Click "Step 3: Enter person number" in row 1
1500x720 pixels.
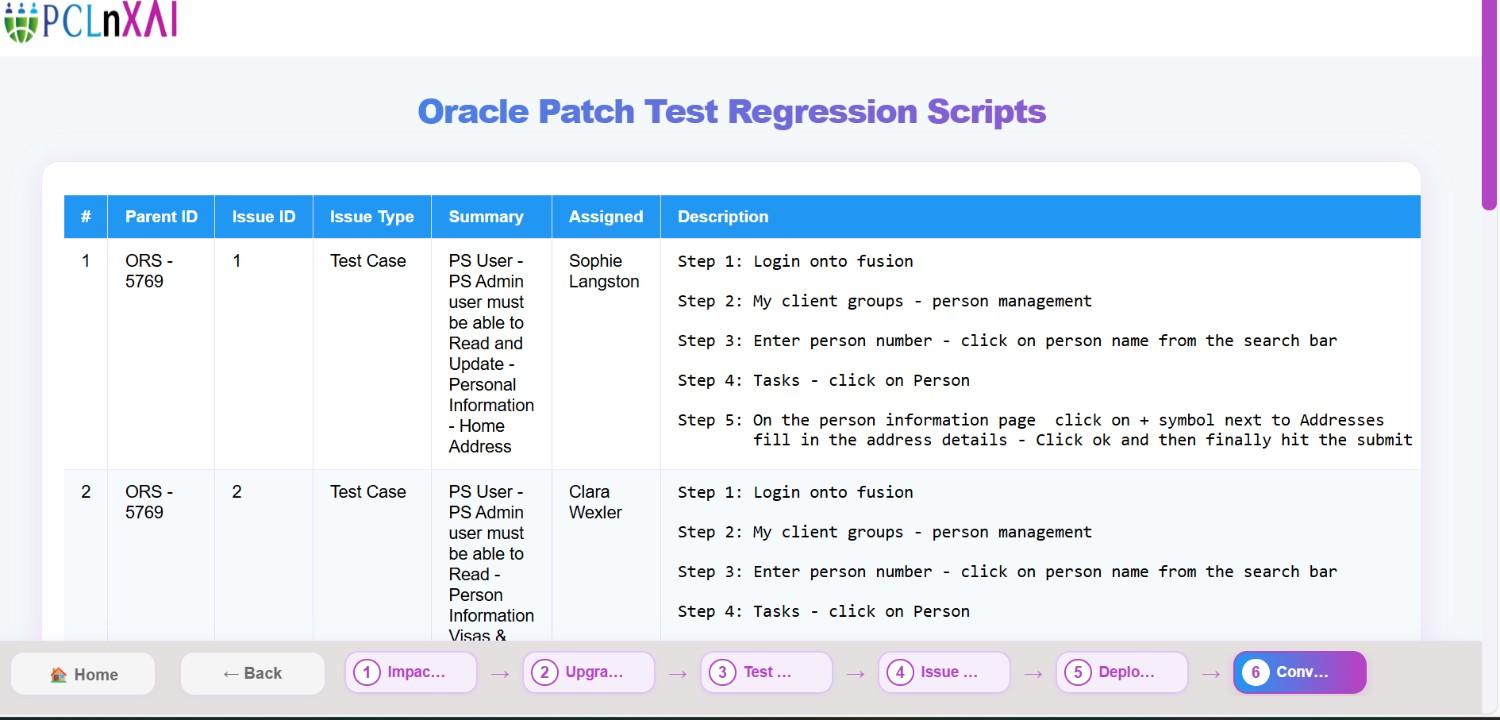[x=1007, y=341]
